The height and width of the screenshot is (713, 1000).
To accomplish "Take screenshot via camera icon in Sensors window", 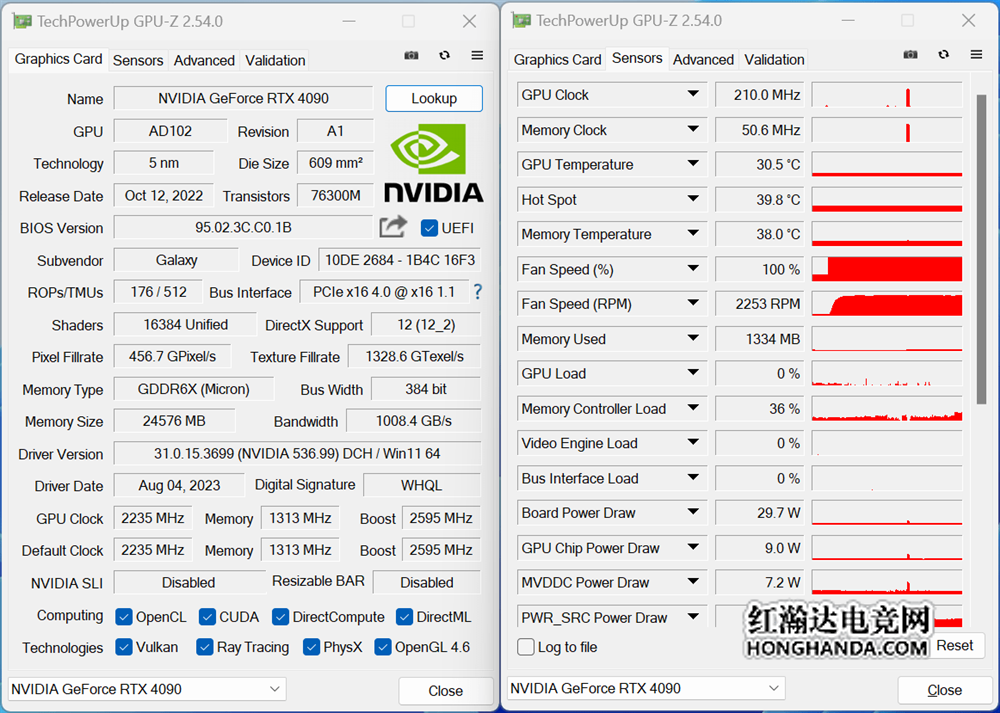I will coord(911,54).
